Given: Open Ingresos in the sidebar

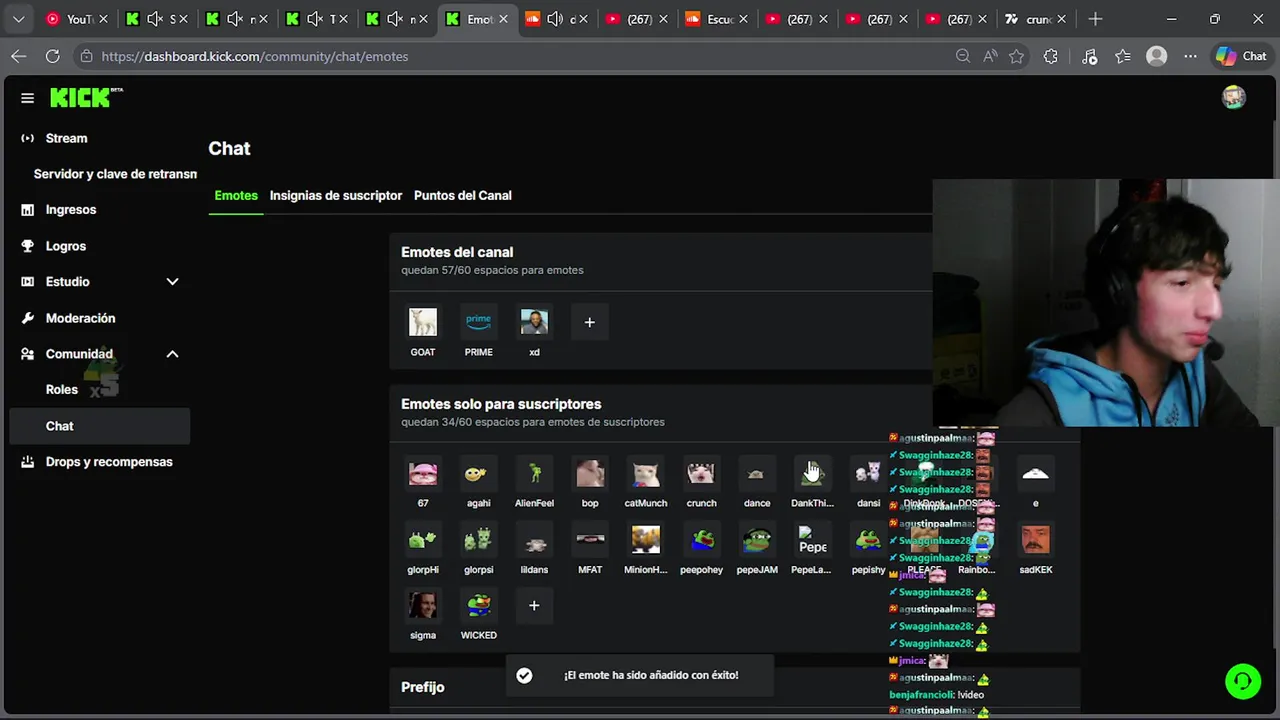Looking at the screenshot, I should [70, 210].
